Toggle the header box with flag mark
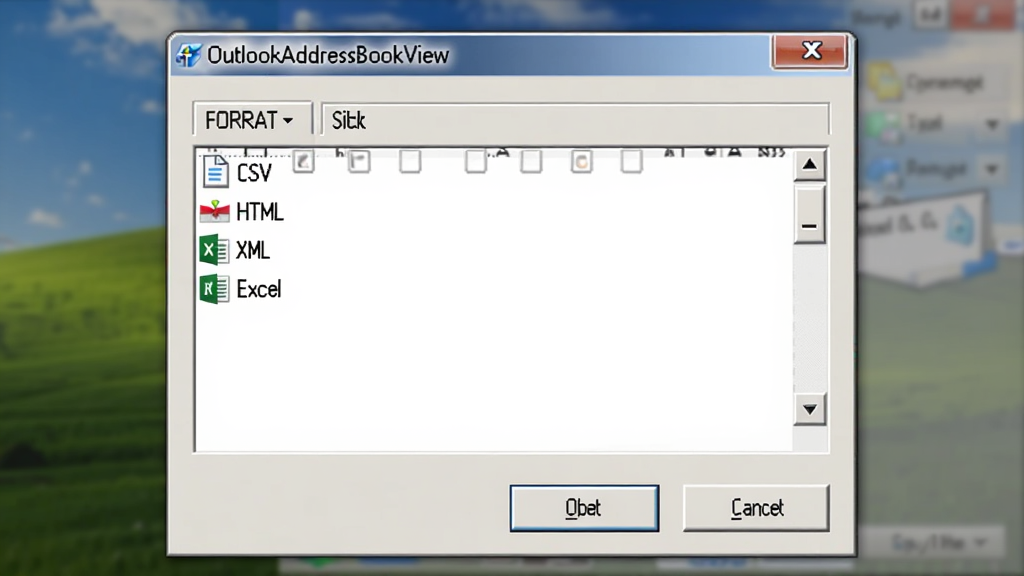The width and height of the screenshot is (1024, 576). click(359, 161)
